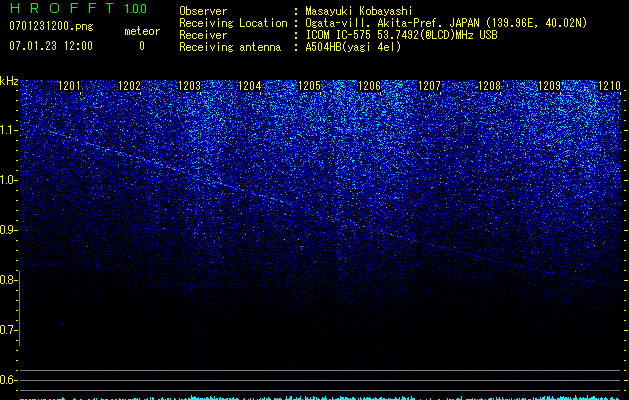Select the filename 0701231200.png
The width and height of the screenshot is (629, 400).
coord(51,26)
